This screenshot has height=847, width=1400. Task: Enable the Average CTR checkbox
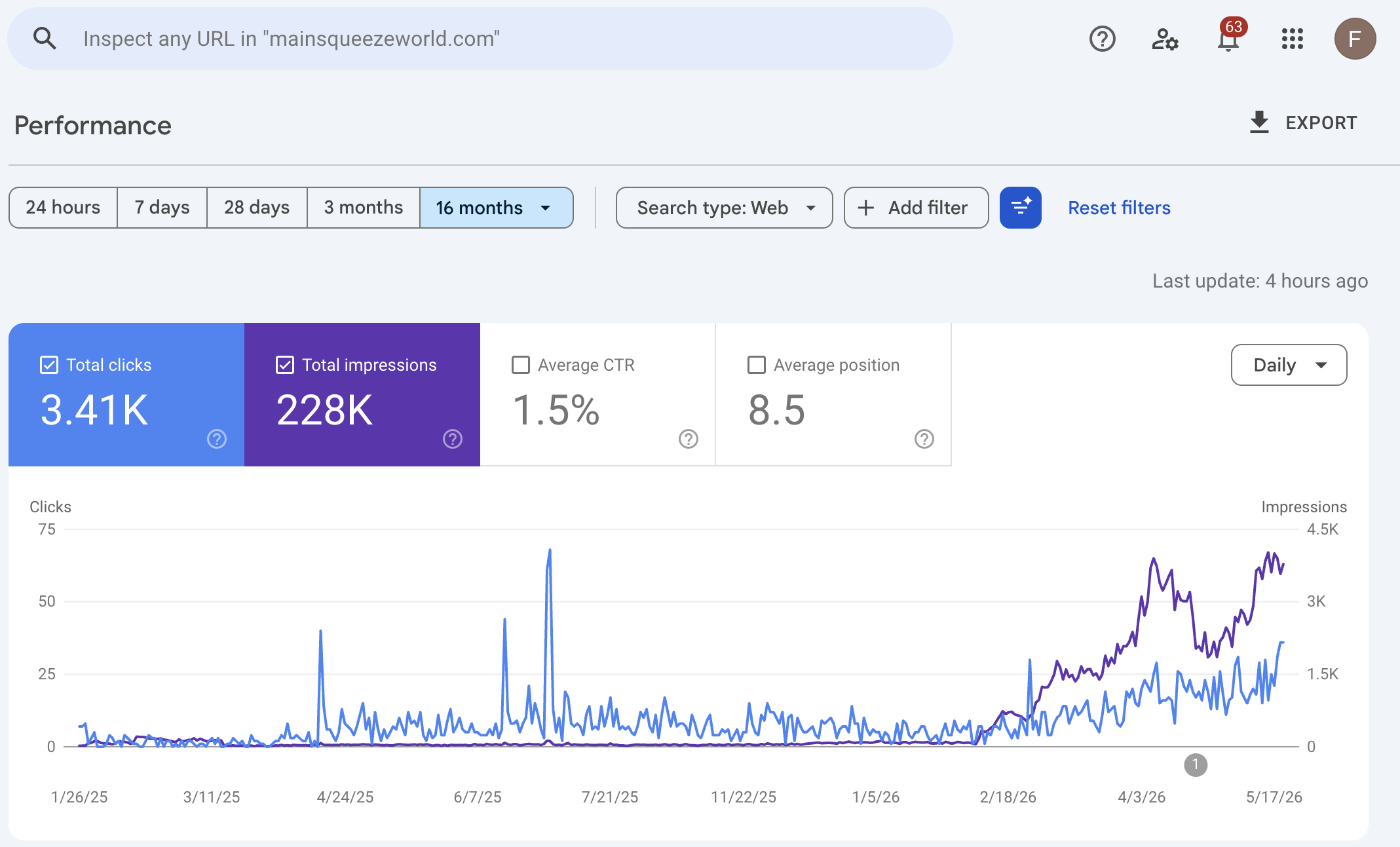(521, 365)
